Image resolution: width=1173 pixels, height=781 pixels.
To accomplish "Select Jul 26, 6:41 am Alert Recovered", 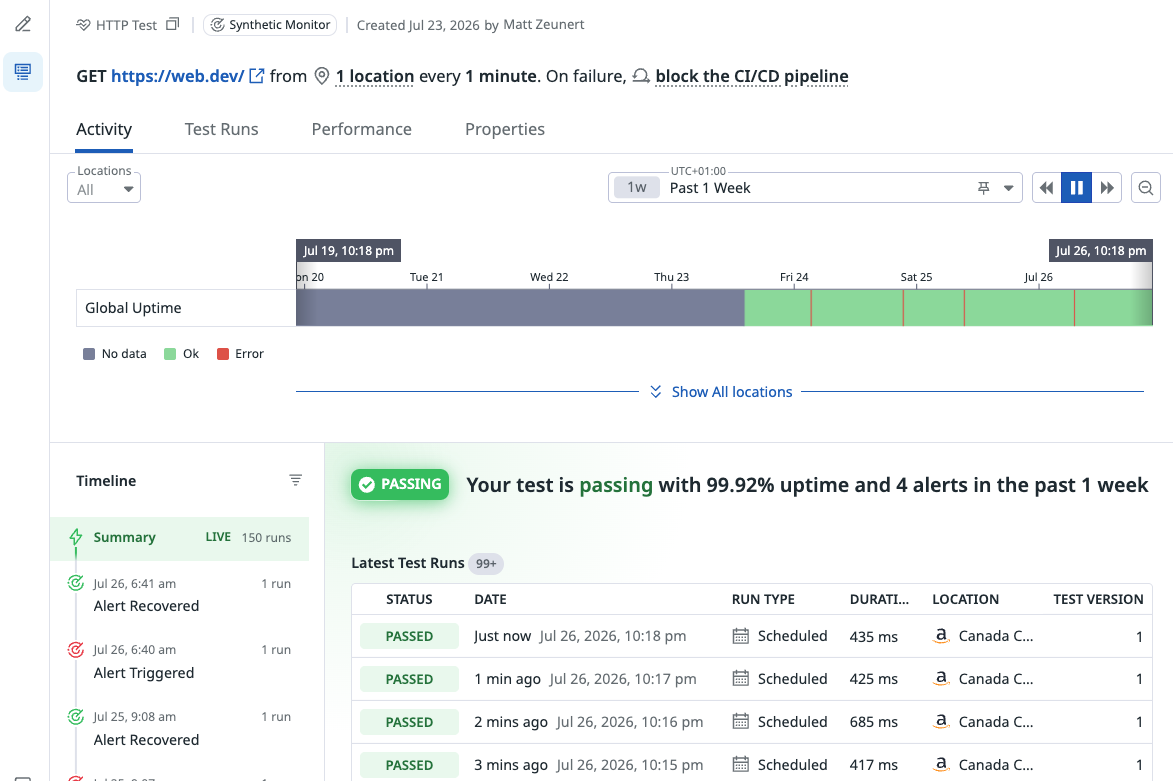I will coord(180,595).
